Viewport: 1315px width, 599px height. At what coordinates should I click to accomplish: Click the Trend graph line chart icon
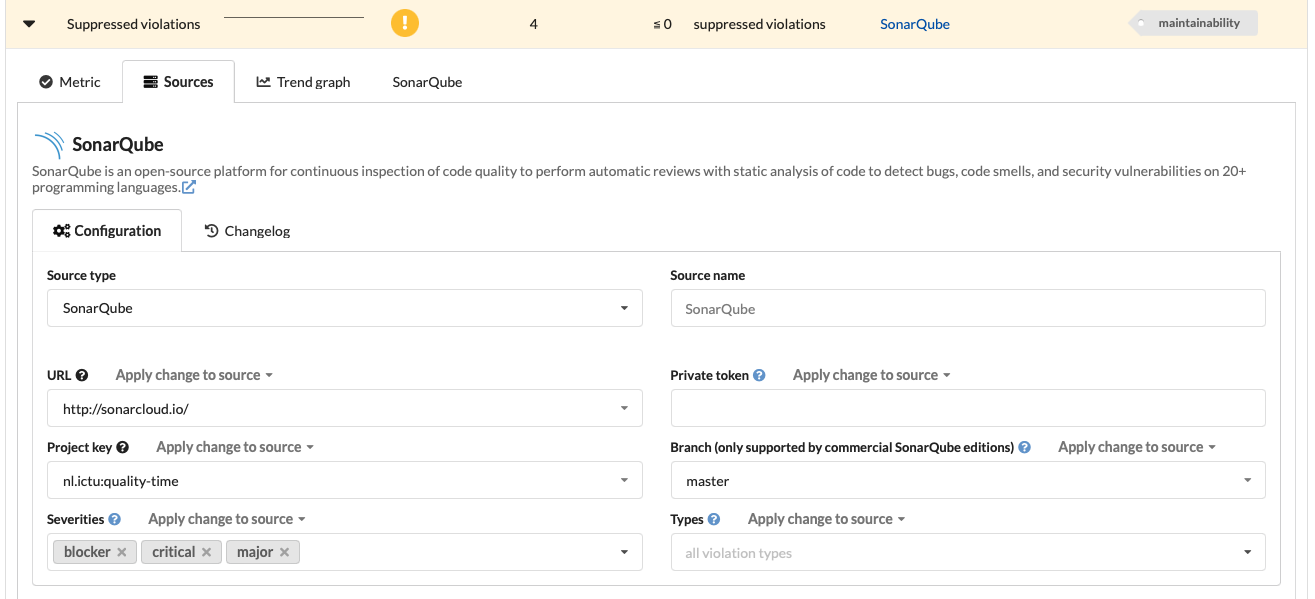[x=264, y=82]
